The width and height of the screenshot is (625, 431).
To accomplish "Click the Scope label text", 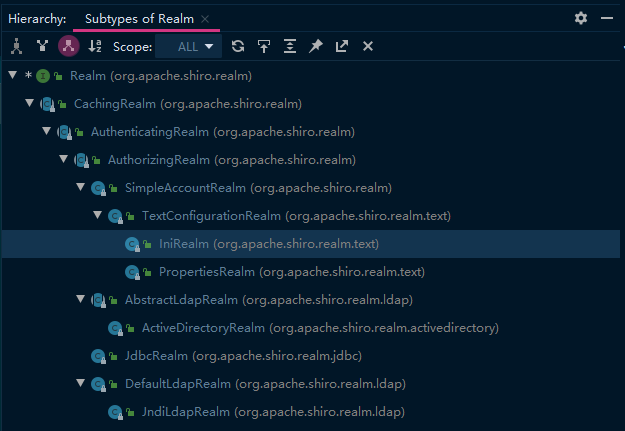I will [132, 47].
